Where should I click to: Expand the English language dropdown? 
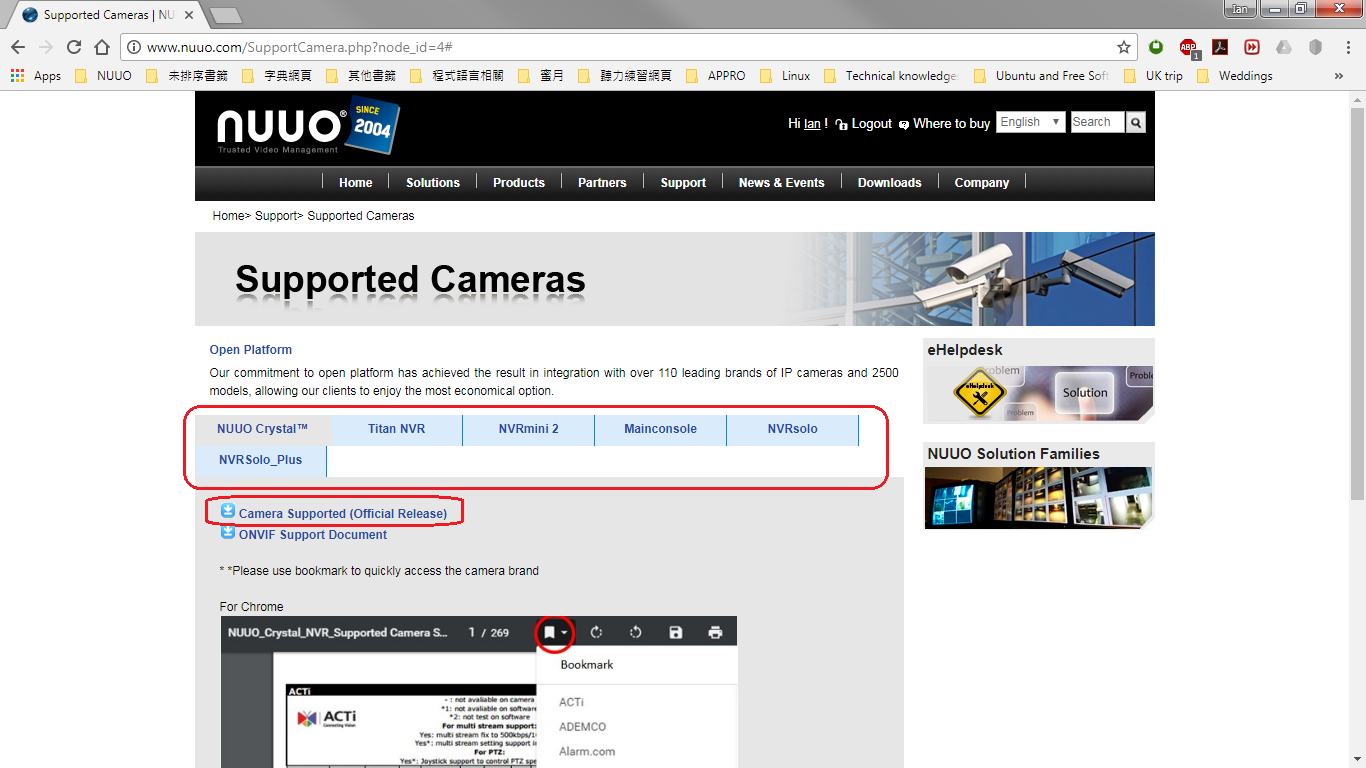[x=1030, y=122]
